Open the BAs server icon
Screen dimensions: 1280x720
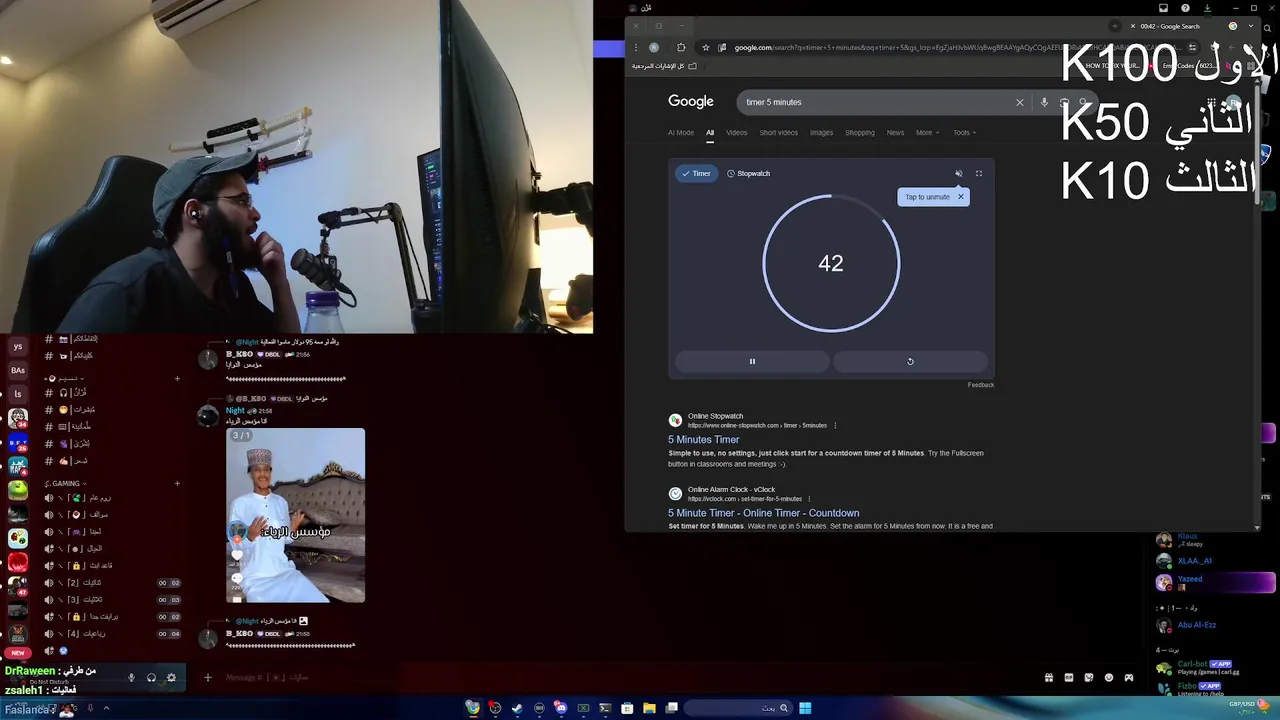click(x=17, y=370)
